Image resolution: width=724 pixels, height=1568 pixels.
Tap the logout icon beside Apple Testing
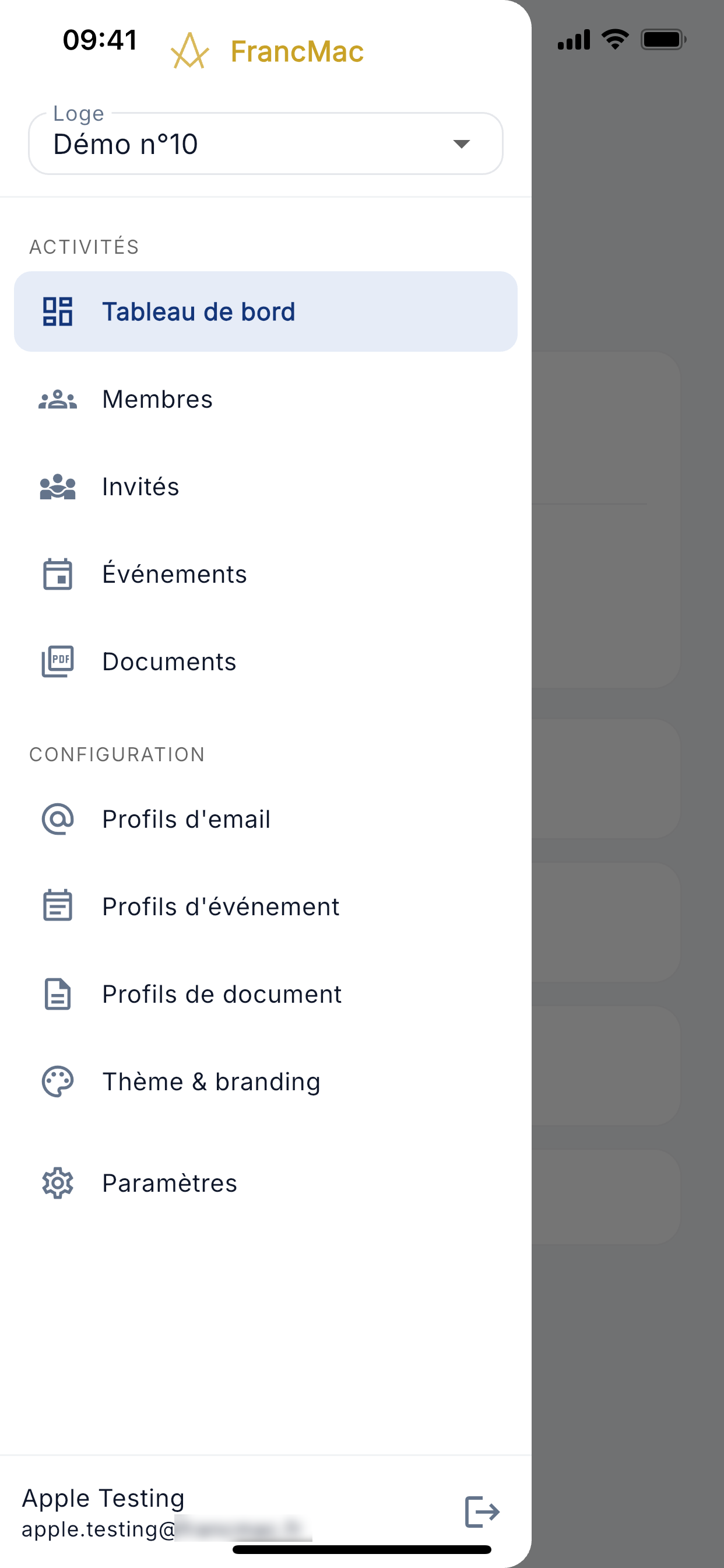[482, 1512]
